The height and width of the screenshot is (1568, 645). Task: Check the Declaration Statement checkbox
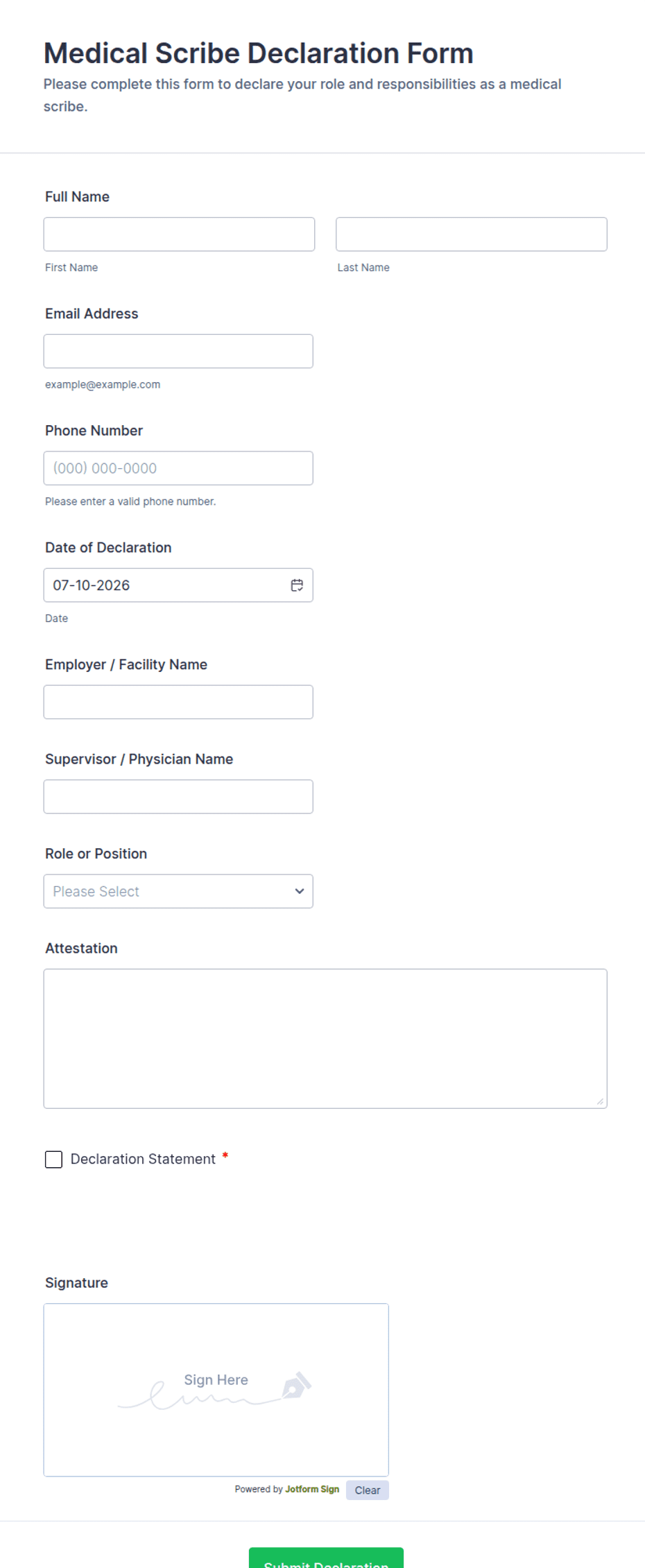click(x=53, y=1160)
